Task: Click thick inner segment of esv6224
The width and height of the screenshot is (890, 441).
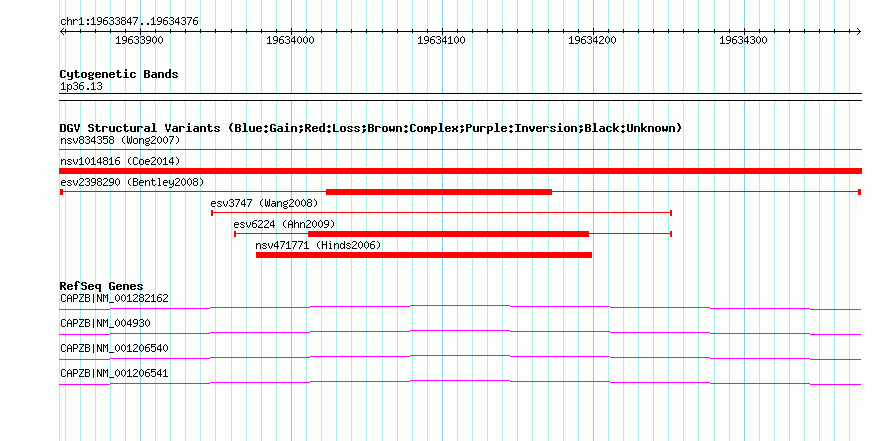Action: pyautogui.click(x=448, y=234)
